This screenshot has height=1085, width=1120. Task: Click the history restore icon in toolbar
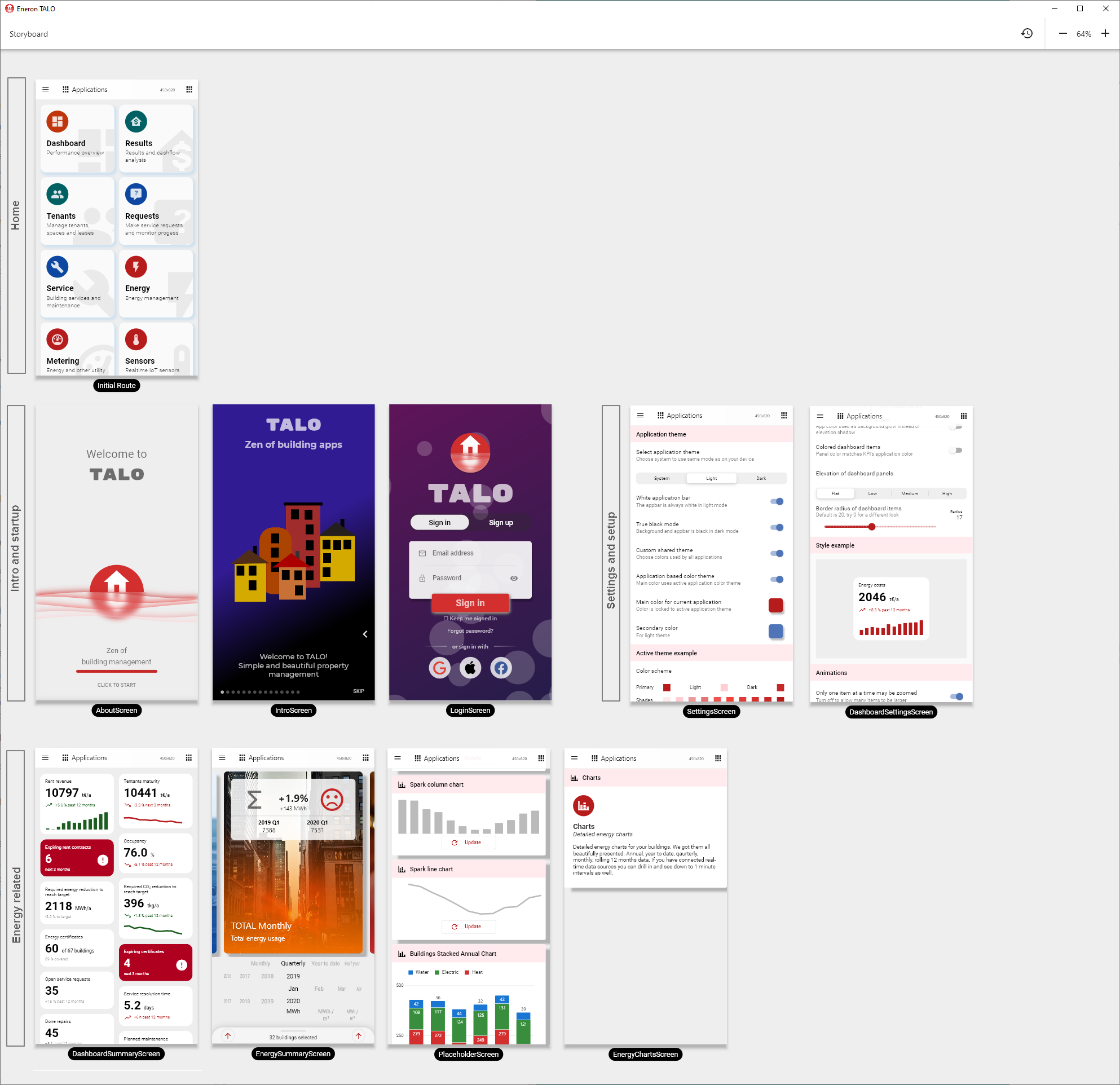[x=1026, y=34]
